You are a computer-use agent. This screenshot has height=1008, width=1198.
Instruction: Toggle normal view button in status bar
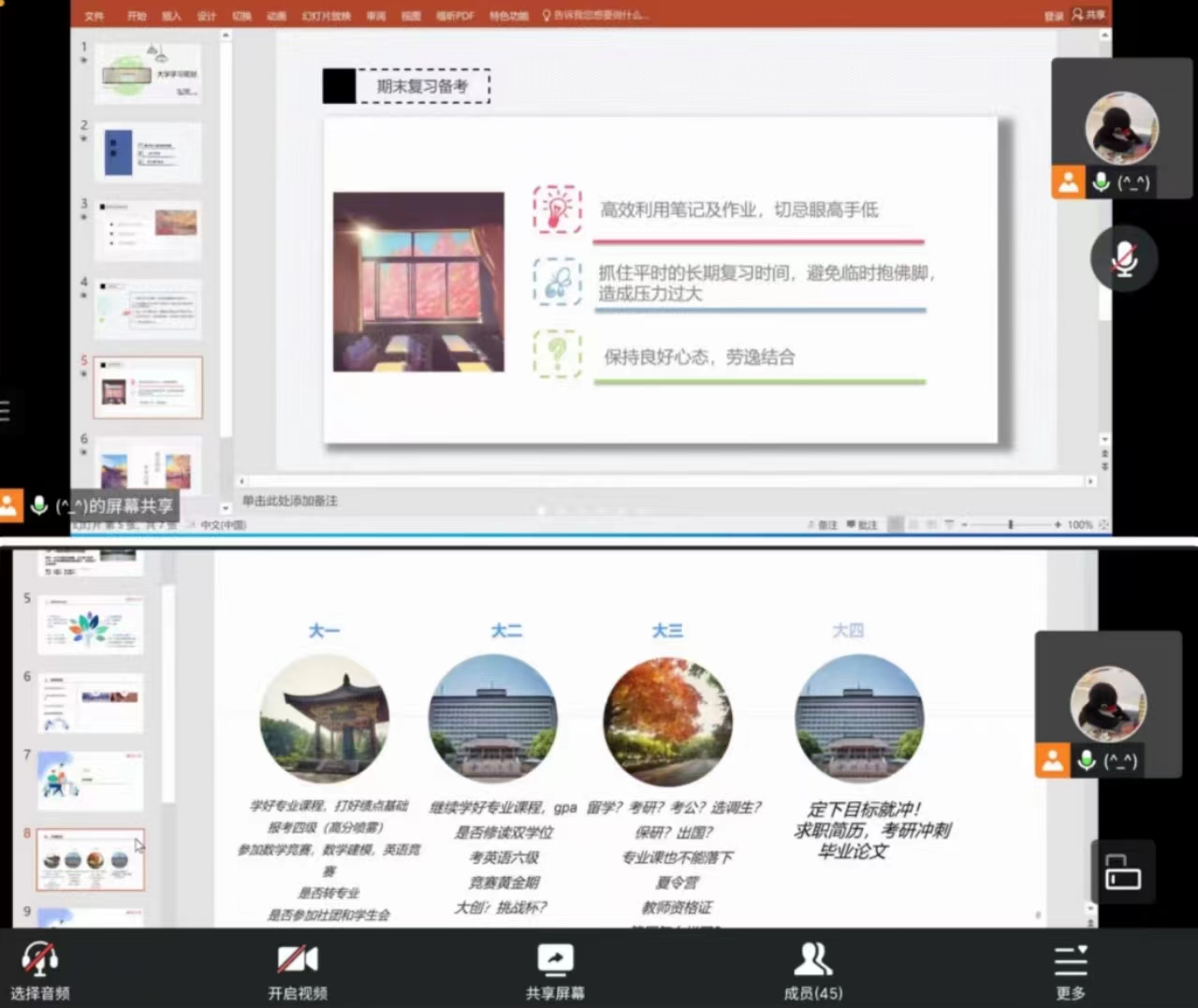coord(896,525)
